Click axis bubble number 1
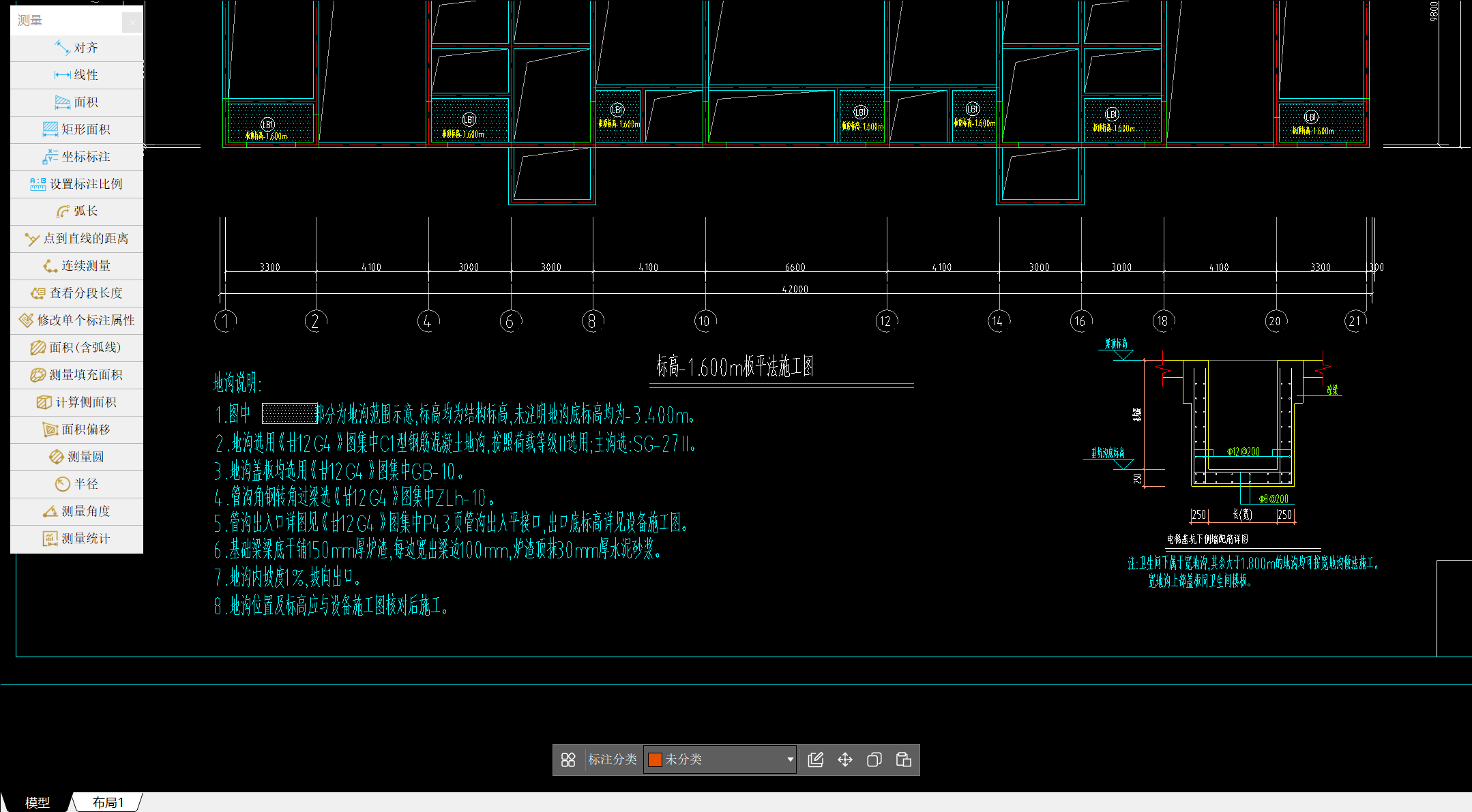The width and height of the screenshot is (1472, 812). [x=226, y=321]
